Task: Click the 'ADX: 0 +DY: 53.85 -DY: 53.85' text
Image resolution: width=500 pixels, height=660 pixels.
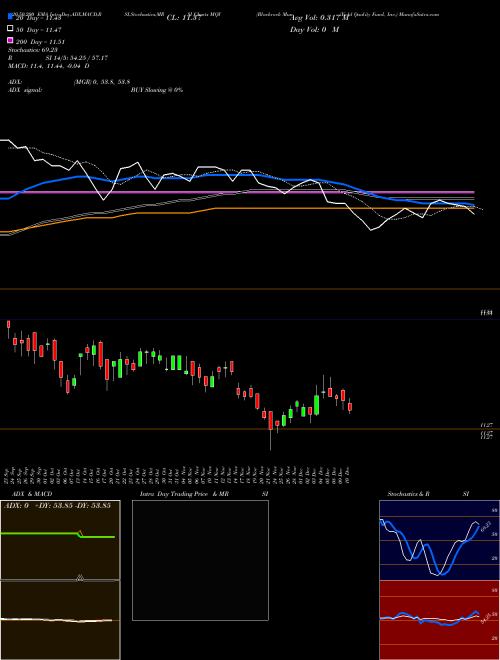Action: click(57, 505)
